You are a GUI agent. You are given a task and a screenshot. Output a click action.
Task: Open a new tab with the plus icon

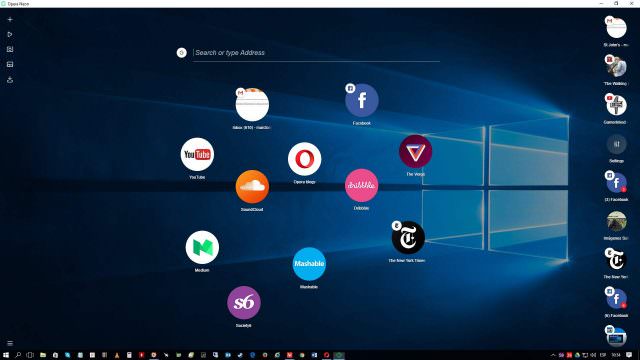click(x=10, y=19)
